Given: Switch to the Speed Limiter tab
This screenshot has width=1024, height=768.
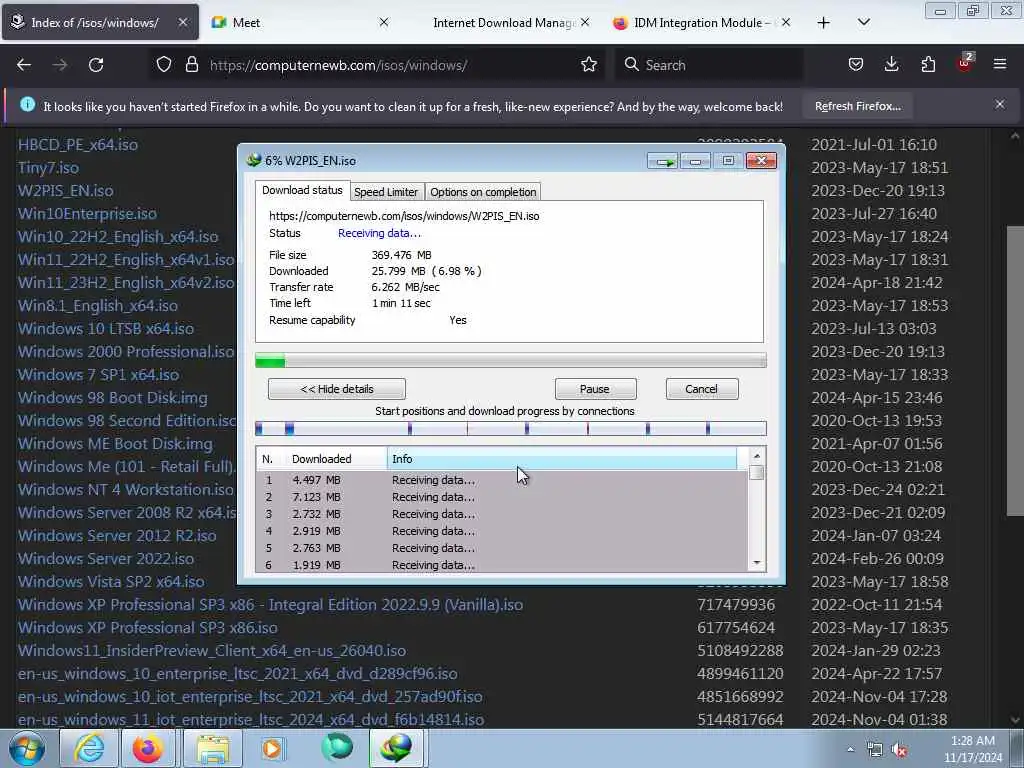Looking at the screenshot, I should [386, 192].
